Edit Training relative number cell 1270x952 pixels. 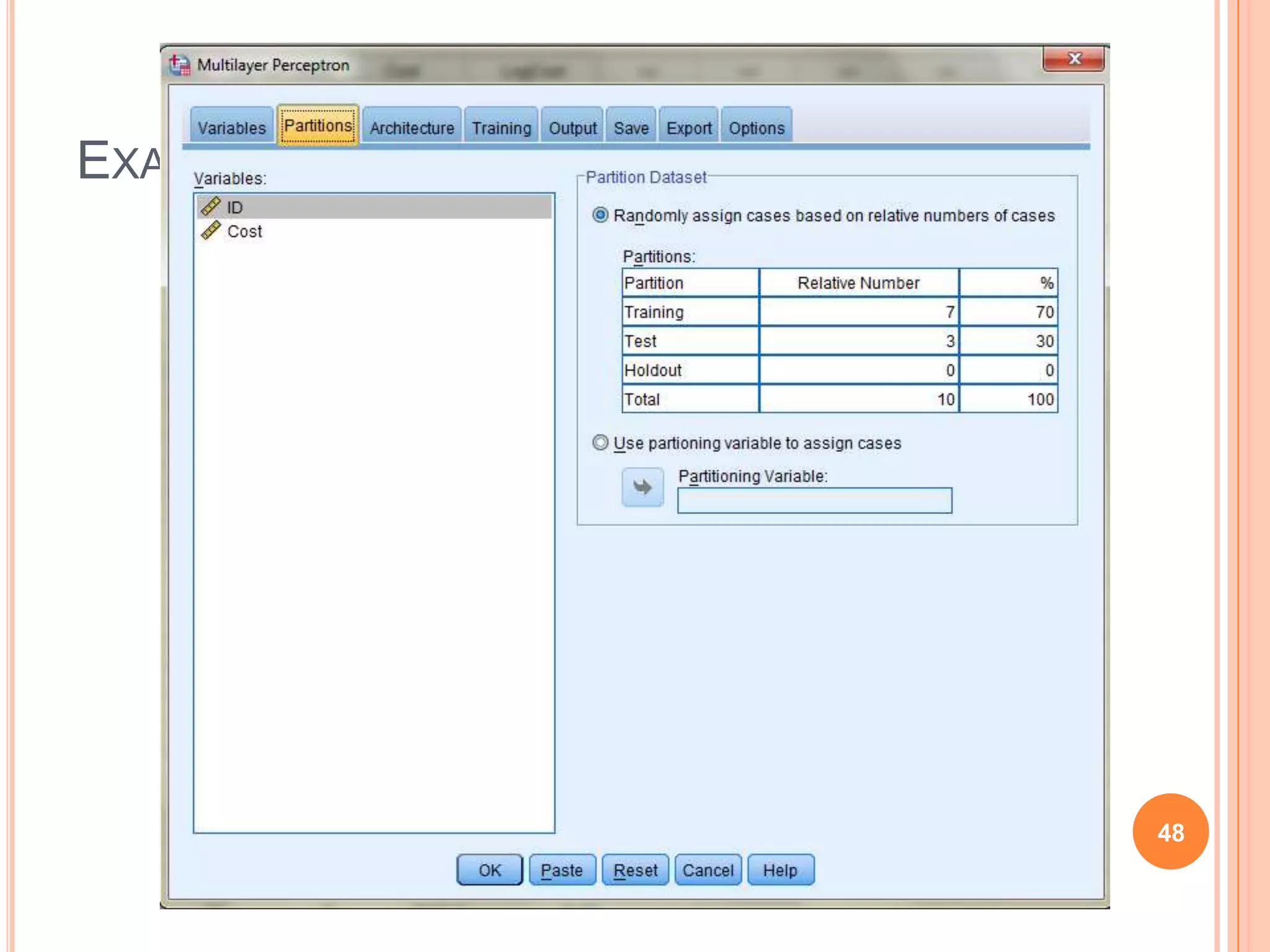tap(858, 312)
